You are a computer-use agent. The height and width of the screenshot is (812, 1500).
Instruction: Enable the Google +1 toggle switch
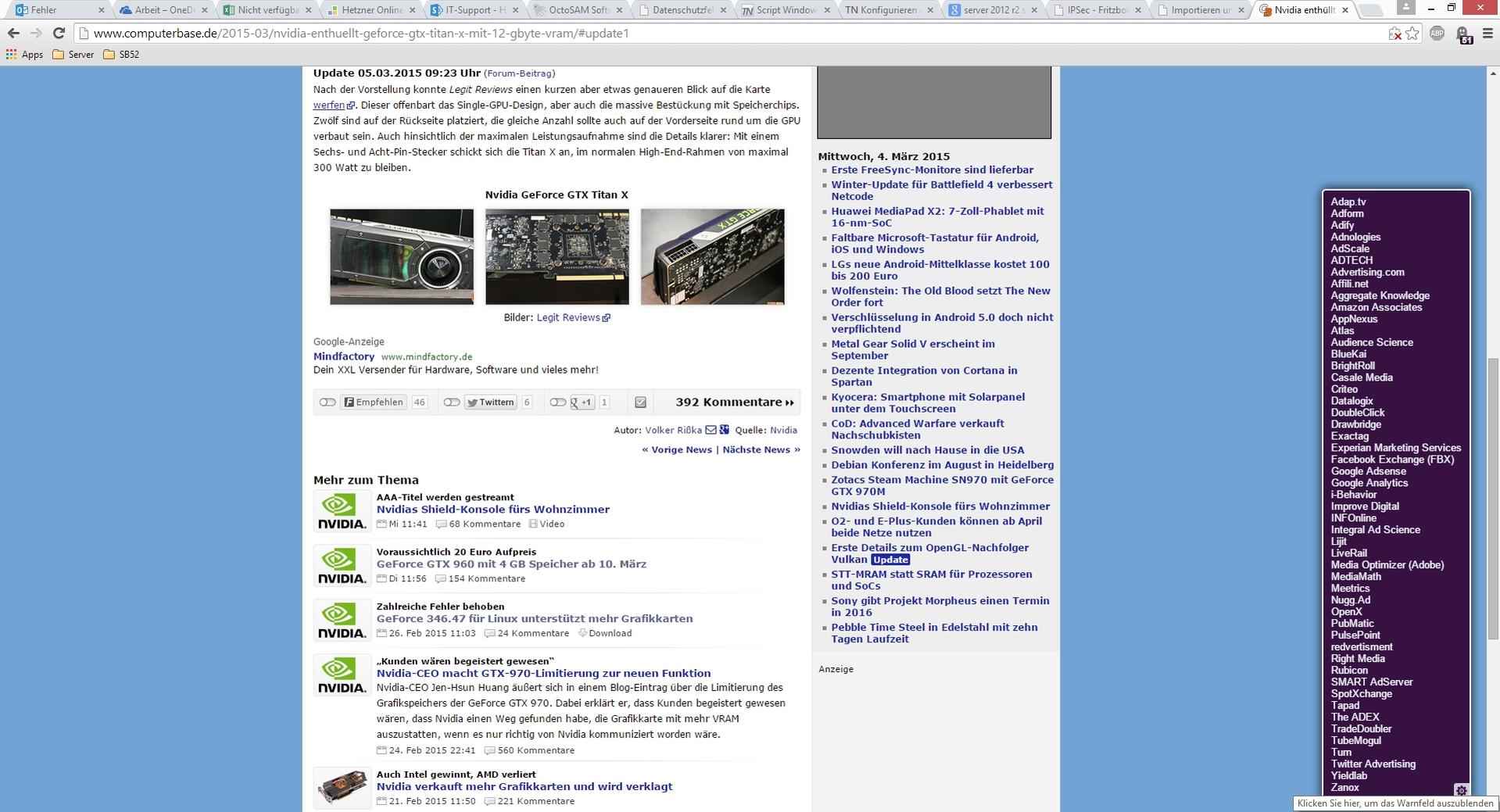tap(557, 402)
